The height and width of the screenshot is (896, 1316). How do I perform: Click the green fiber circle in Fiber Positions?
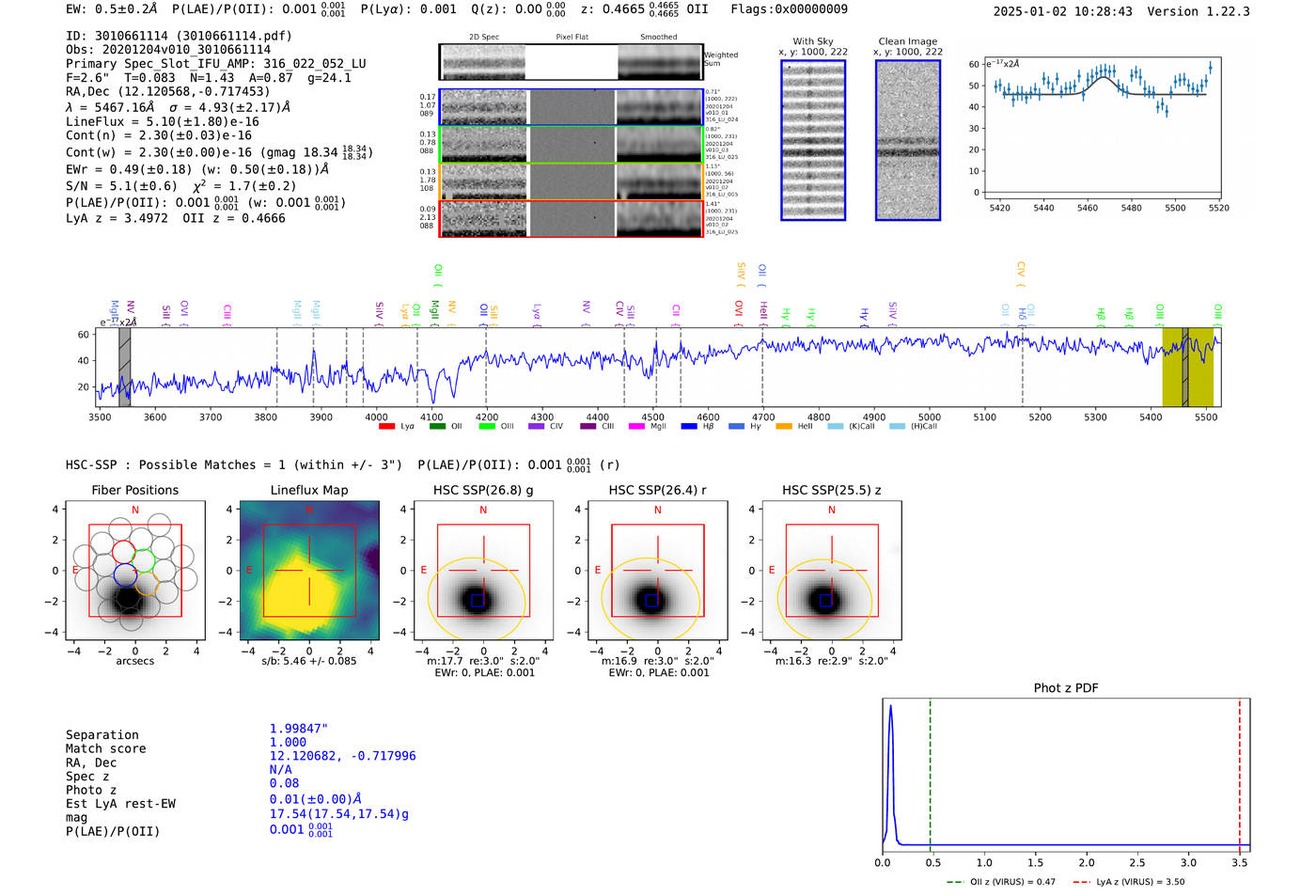pyautogui.click(x=143, y=561)
